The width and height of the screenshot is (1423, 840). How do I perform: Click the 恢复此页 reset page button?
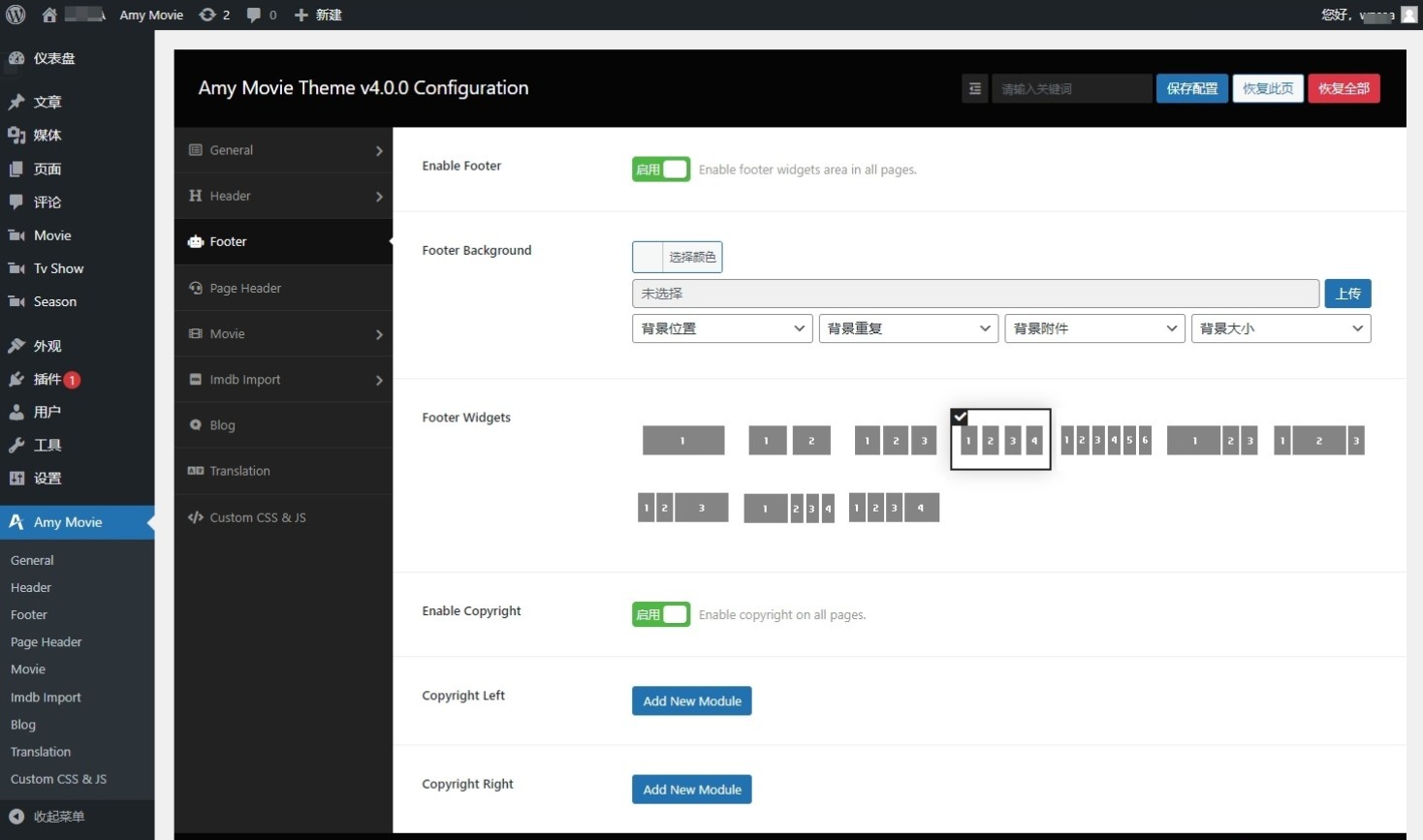pyautogui.click(x=1268, y=88)
